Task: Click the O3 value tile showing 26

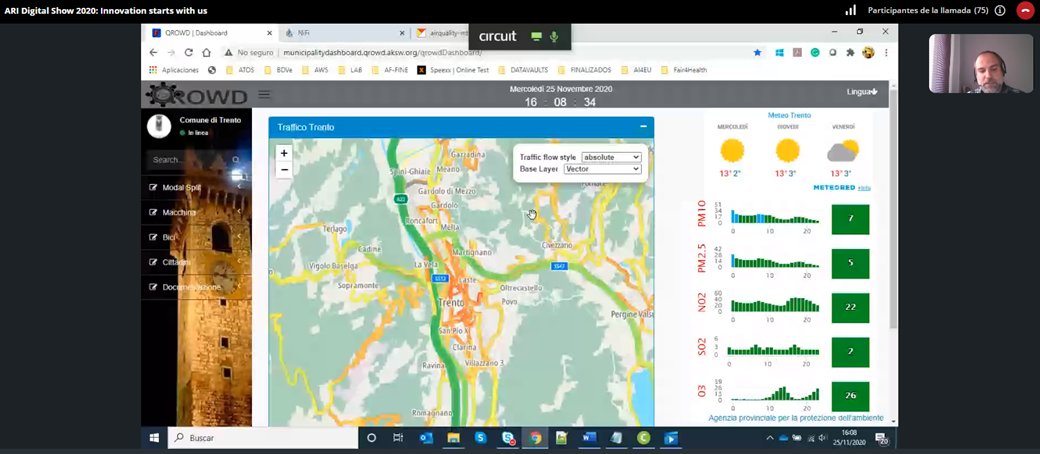Action: tap(850, 396)
